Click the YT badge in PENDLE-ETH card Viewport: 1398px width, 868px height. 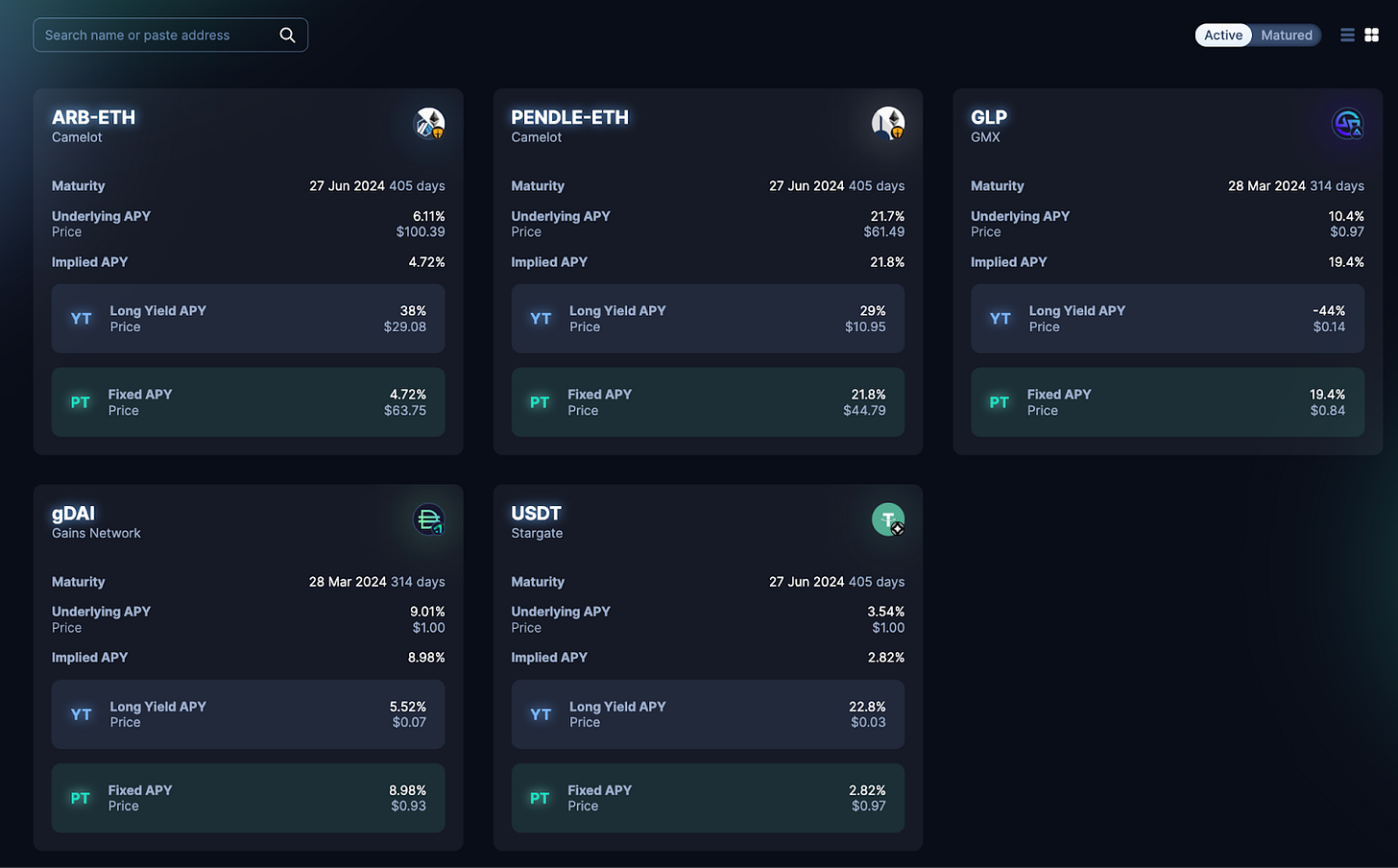[541, 319]
